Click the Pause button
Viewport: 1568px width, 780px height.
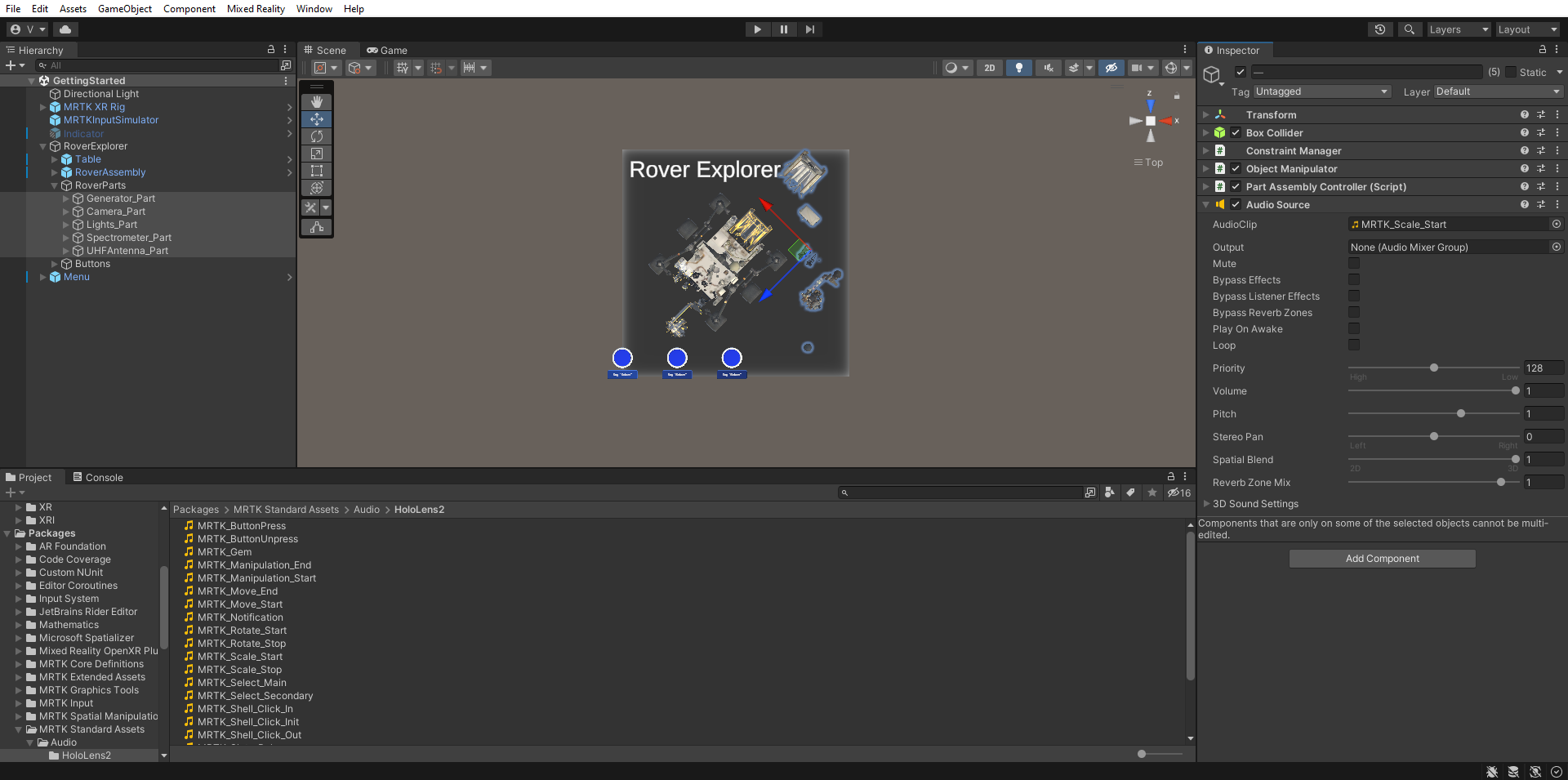[784, 29]
